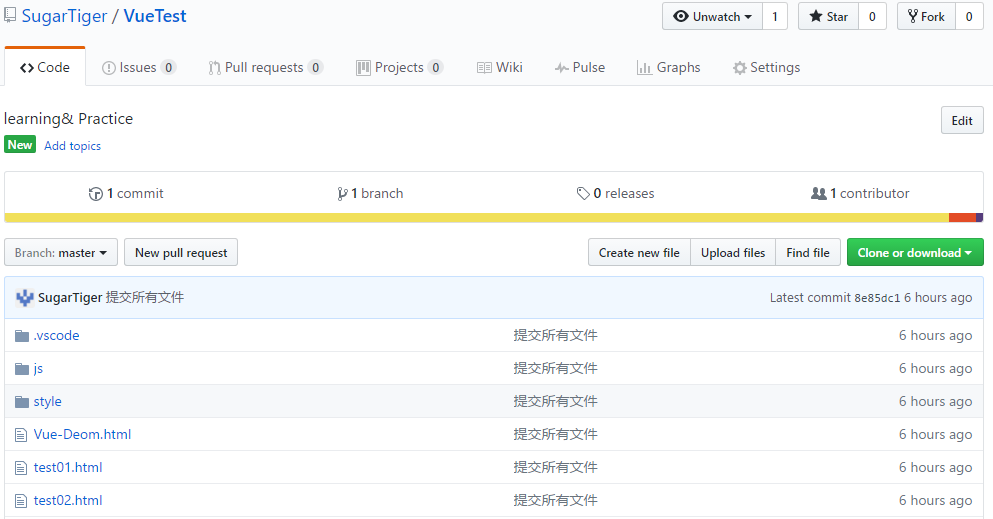Screen dimensions: 993x519
Task: Open the Branch: master dropdown
Action: click(x=61, y=253)
